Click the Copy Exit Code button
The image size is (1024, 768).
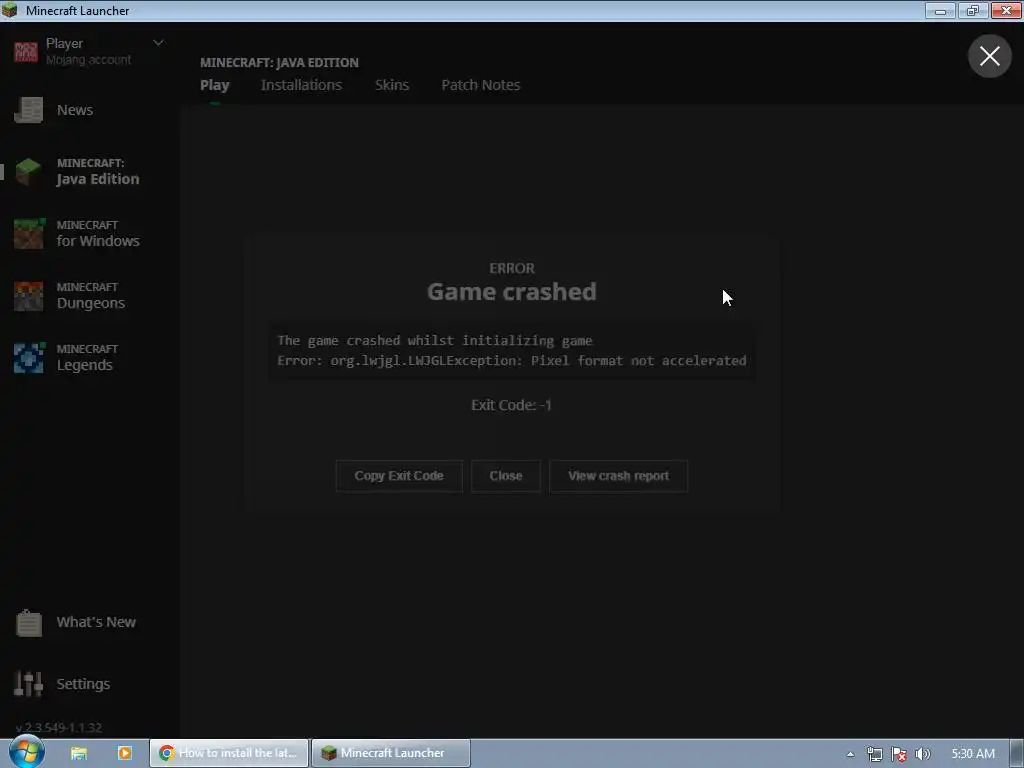tap(399, 476)
